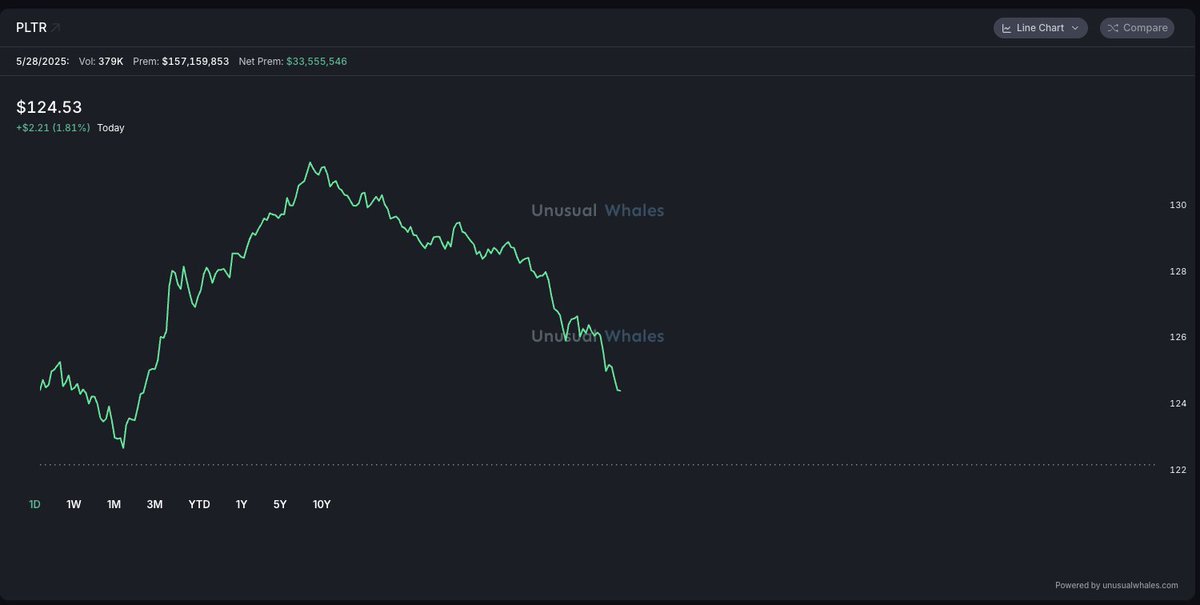Click the shuffle arrows icon on Compare
This screenshot has height=605, width=1200.
click(x=1112, y=28)
